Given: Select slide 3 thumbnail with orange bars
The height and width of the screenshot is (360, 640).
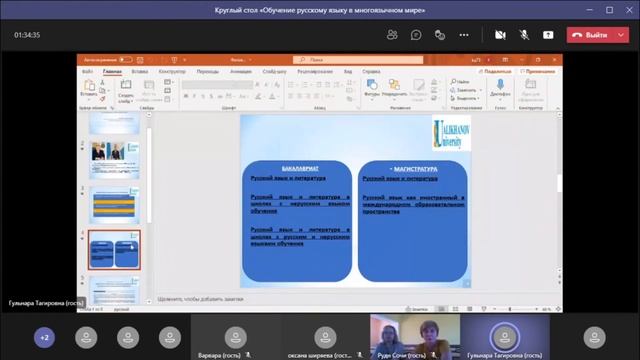Looking at the screenshot, I should (x=114, y=205).
